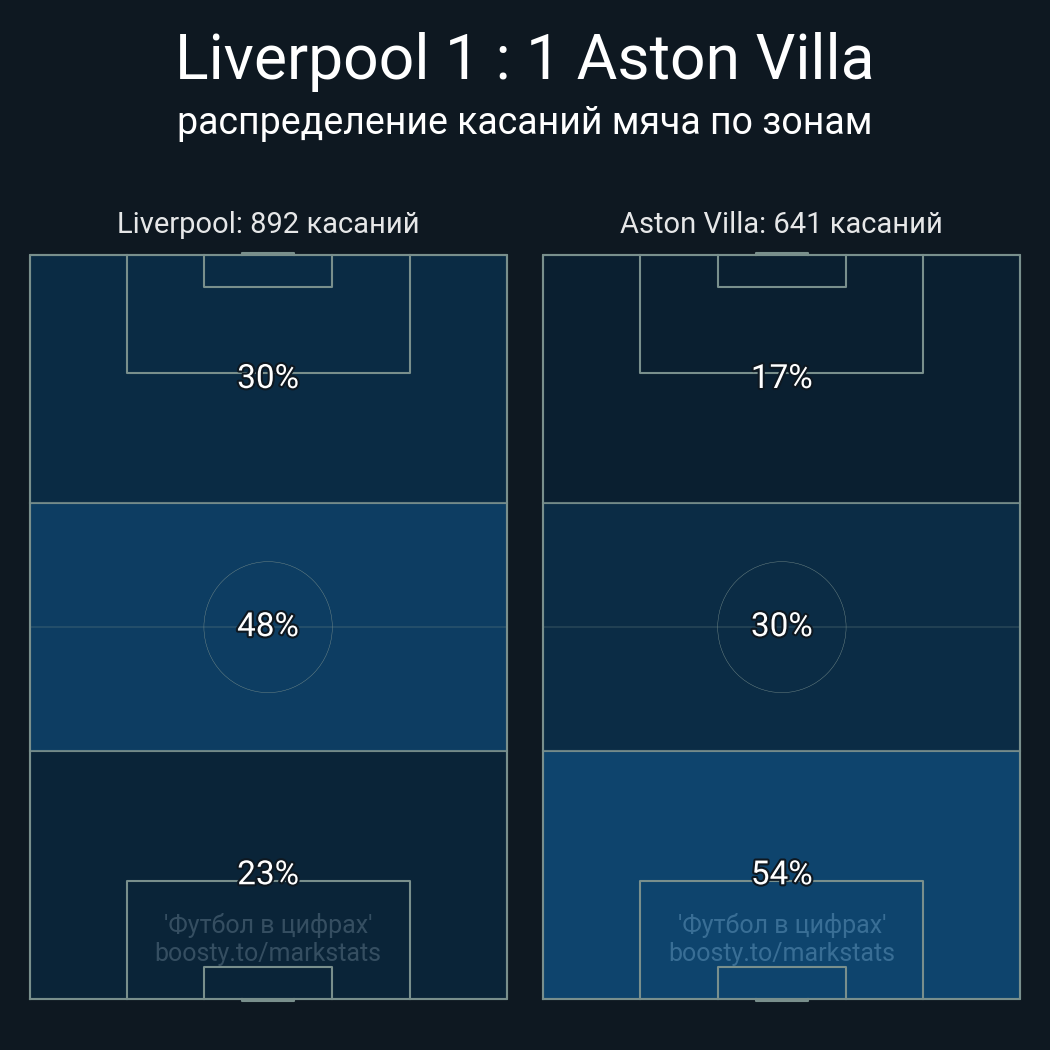Screen dimensions: 1050x1050
Task: Click Aston Villa's 54% defensive zone label
Action: point(781,874)
